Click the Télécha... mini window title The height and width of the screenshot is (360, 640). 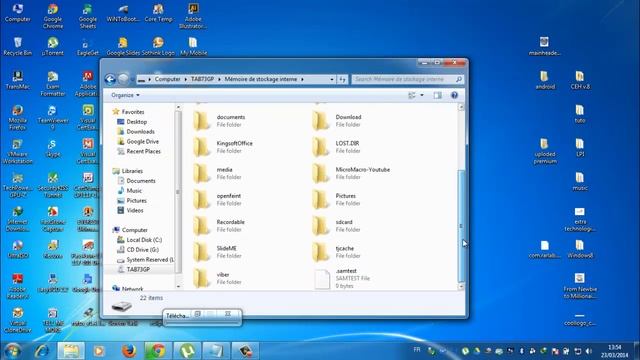[x=177, y=316]
